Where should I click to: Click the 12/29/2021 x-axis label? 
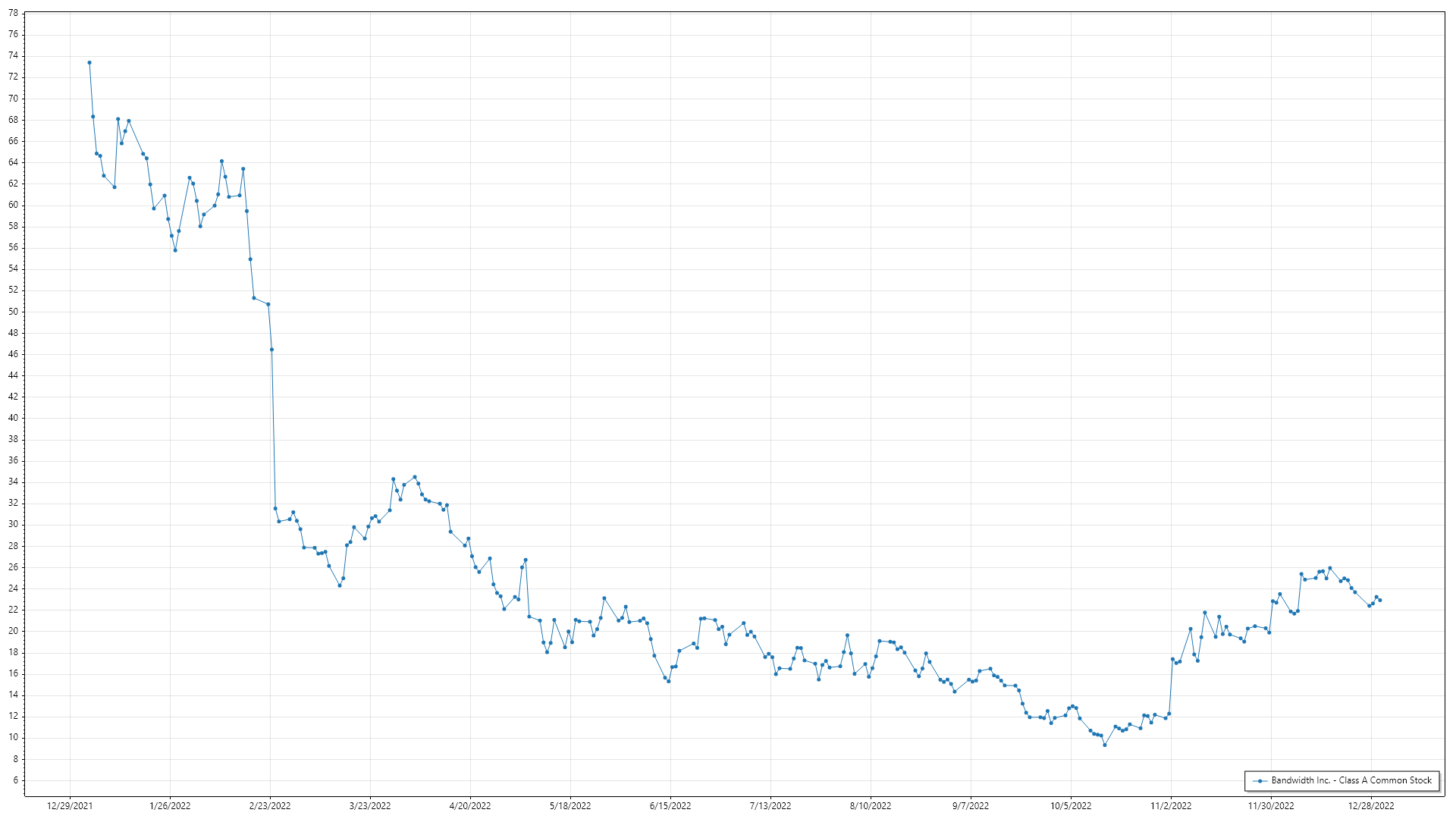tap(70, 806)
